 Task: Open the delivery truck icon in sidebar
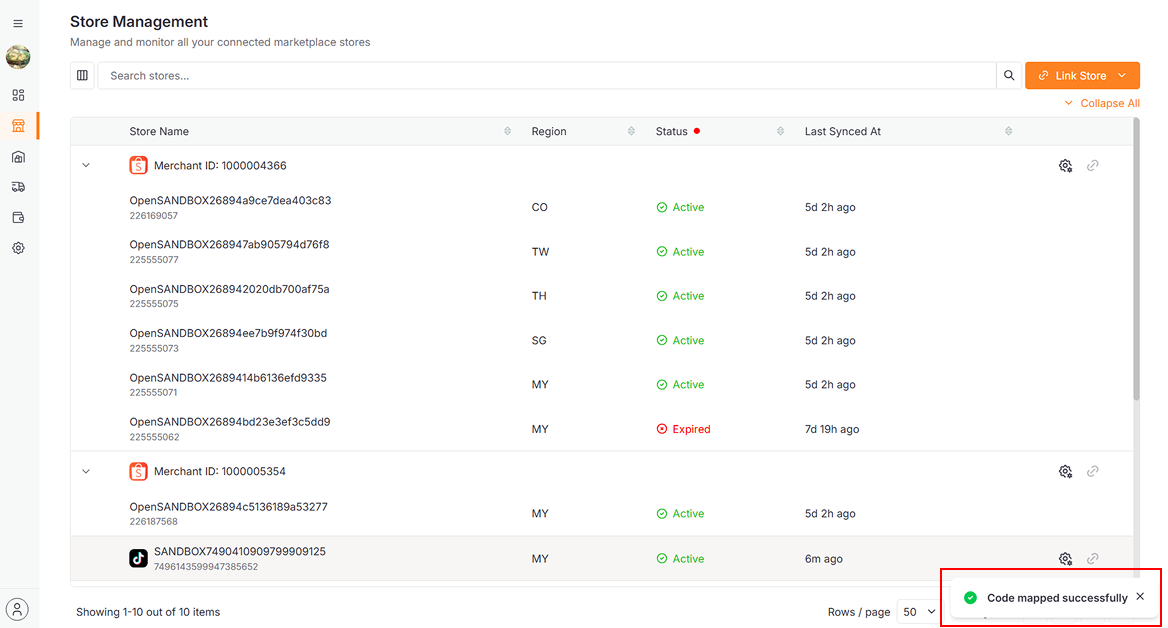[18, 187]
